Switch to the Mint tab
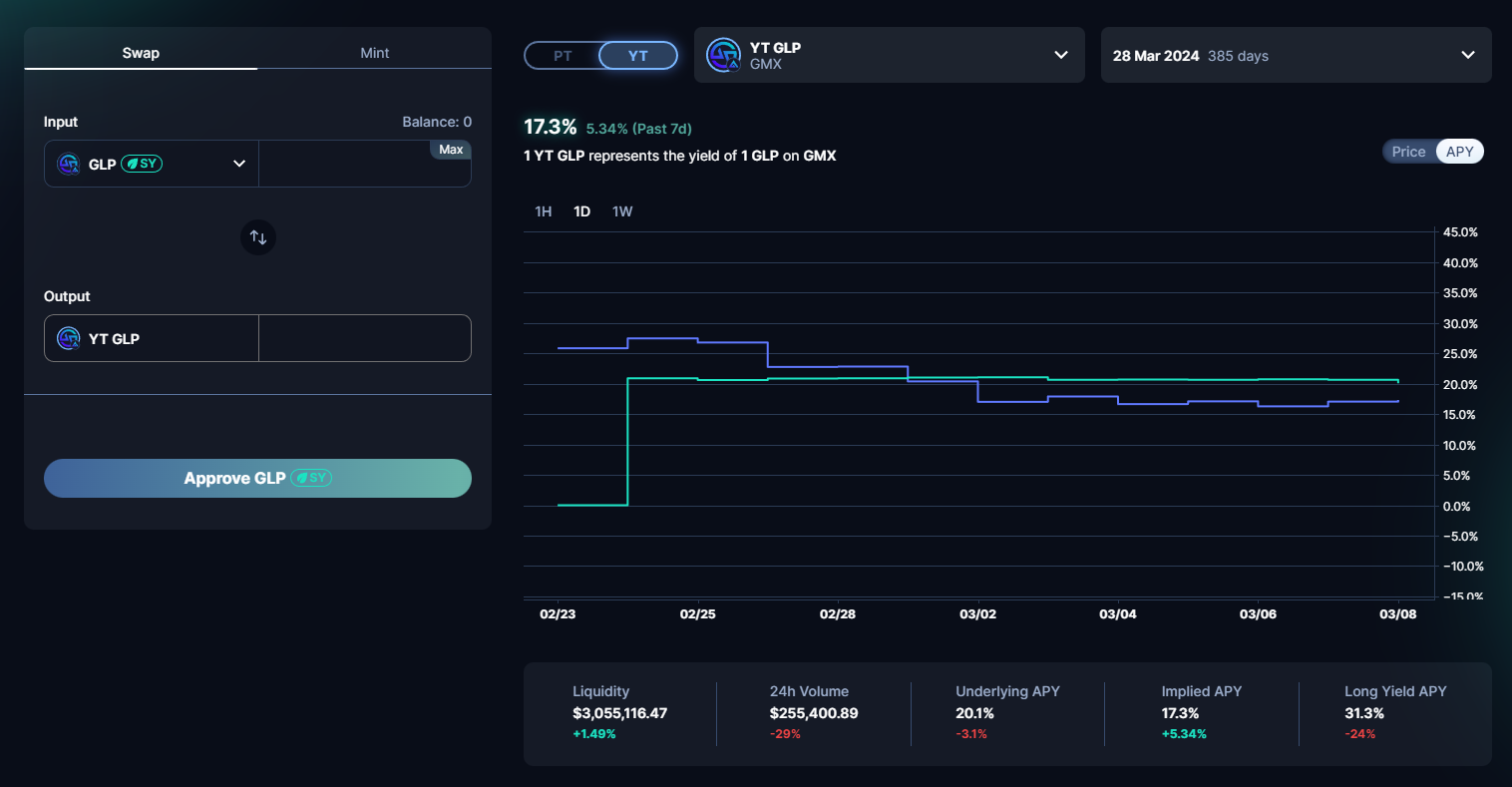 (375, 53)
